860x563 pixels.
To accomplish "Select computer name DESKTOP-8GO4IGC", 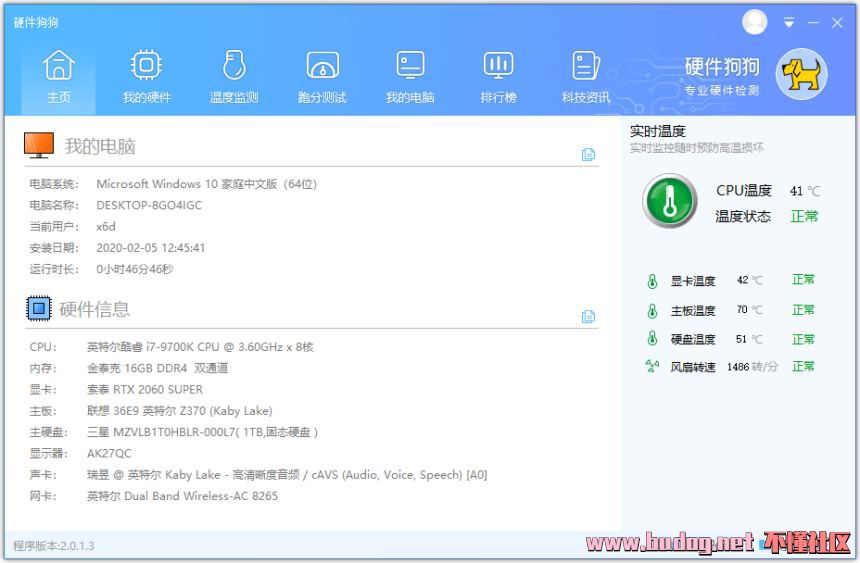I will (149, 205).
